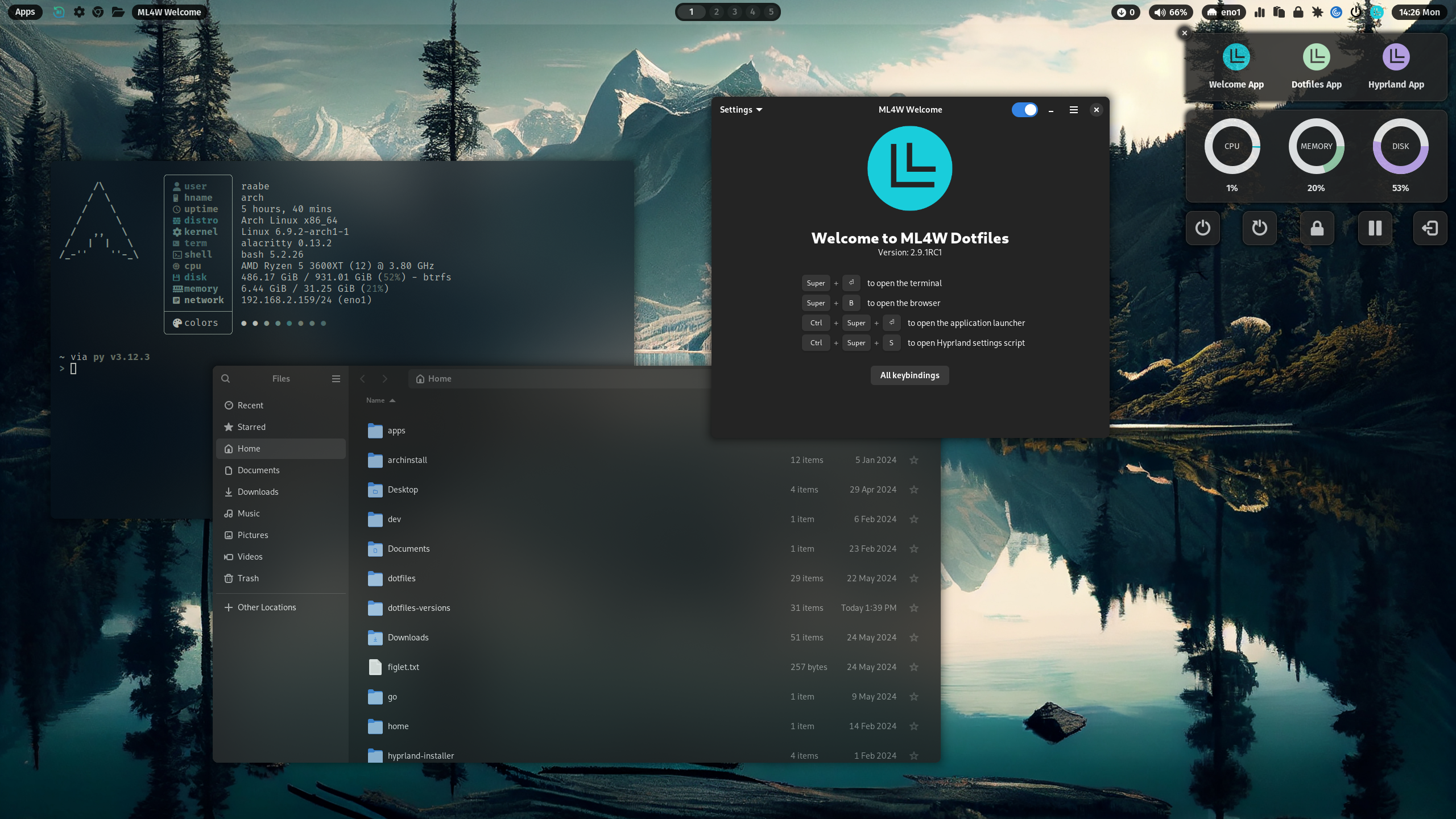
Task: Toggle the switch in the ML4W Welcome titlebar
Action: [1024, 110]
